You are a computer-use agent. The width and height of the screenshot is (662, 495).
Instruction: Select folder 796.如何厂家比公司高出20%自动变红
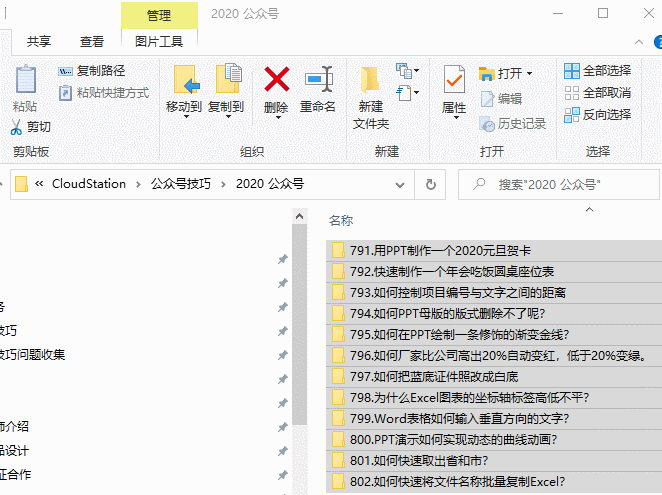click(494, 356)
